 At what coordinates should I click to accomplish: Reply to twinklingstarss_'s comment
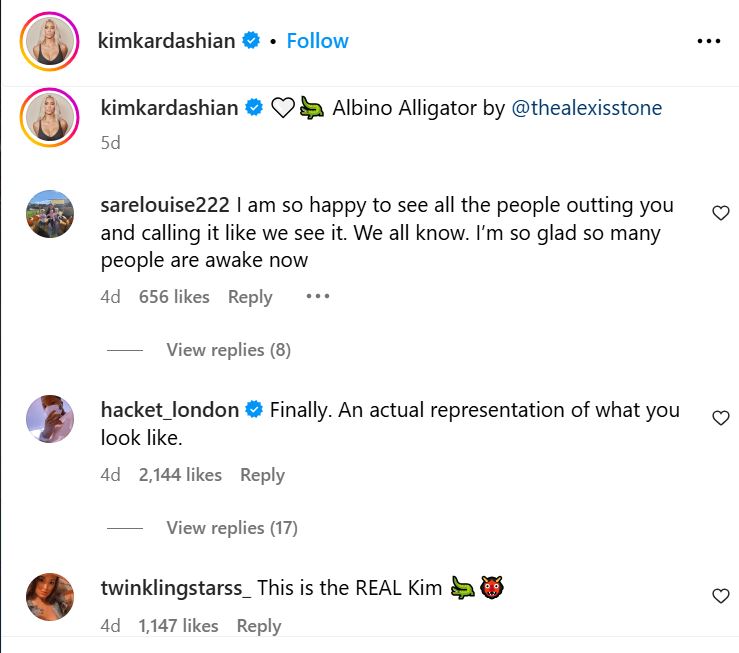pyautogui.click(x=258, y=626)
